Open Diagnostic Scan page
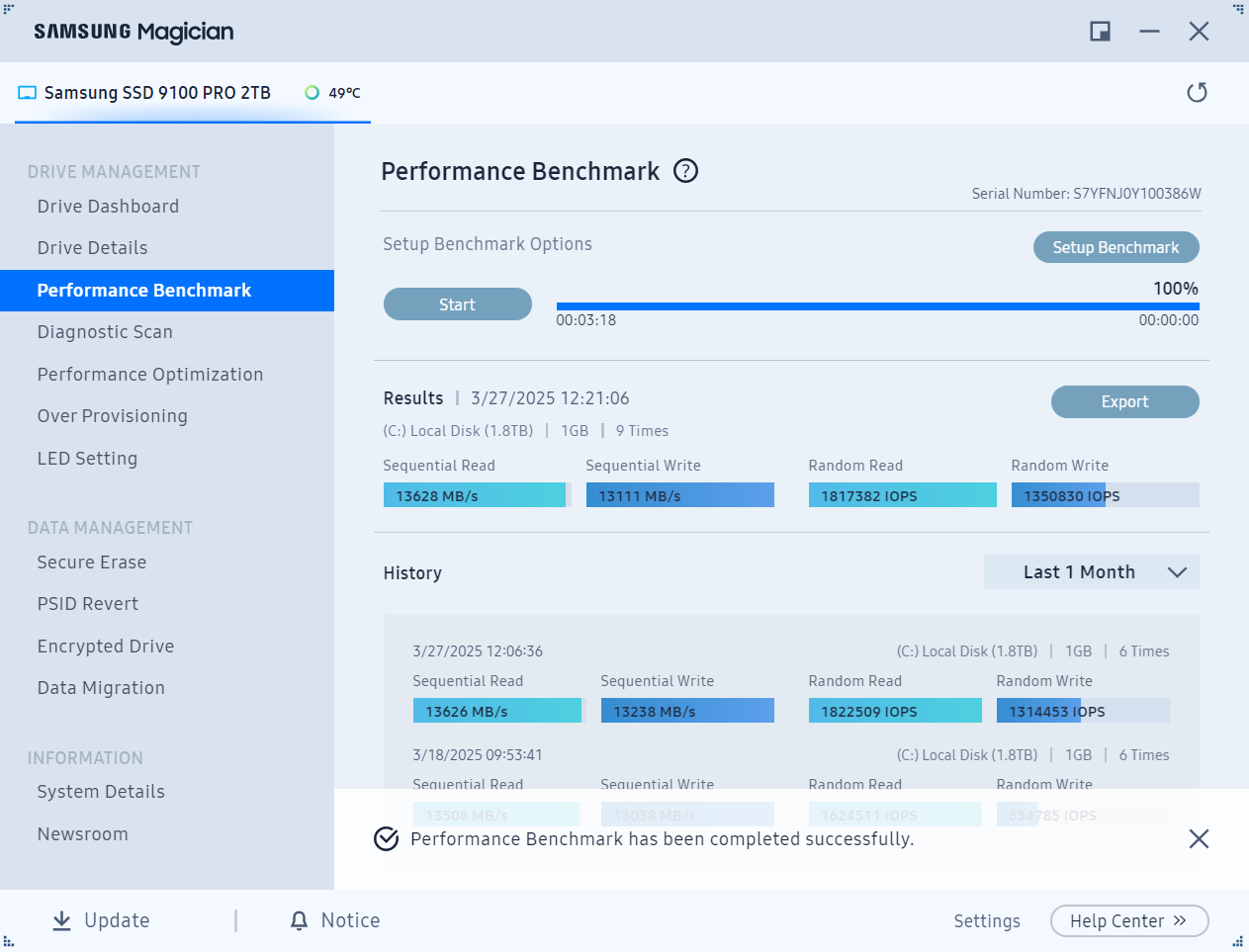 point(105,332)
